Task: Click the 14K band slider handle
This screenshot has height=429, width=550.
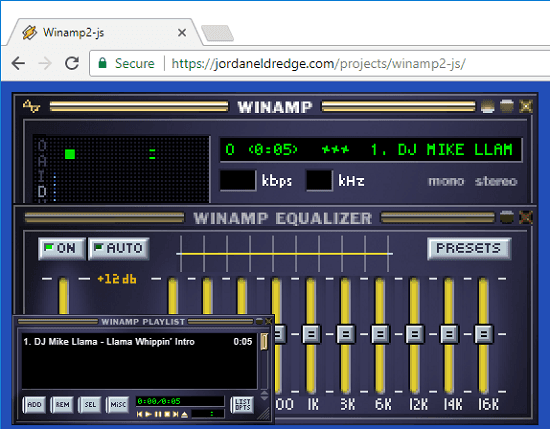Action: point(449,334)
